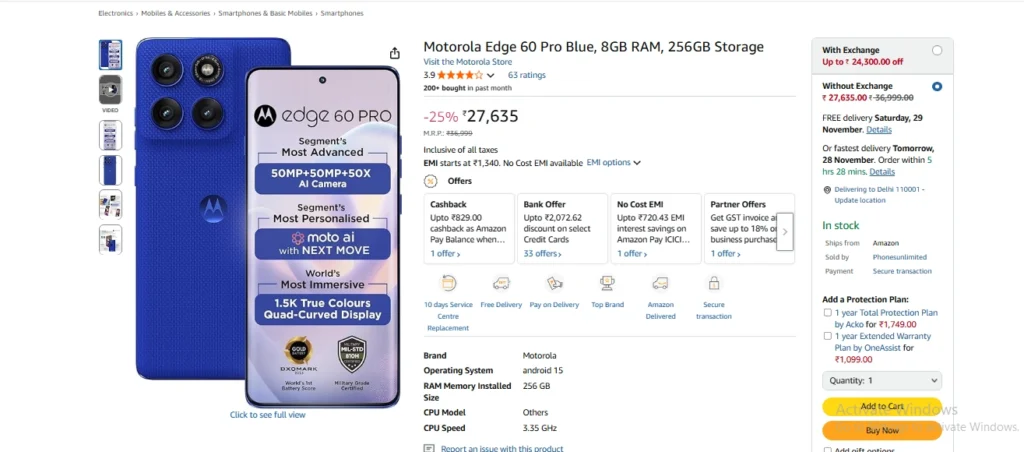The width and height of the screenshot is (1024, 452).
Task: Open the Quantity dropdown
Action: point(881,380)
